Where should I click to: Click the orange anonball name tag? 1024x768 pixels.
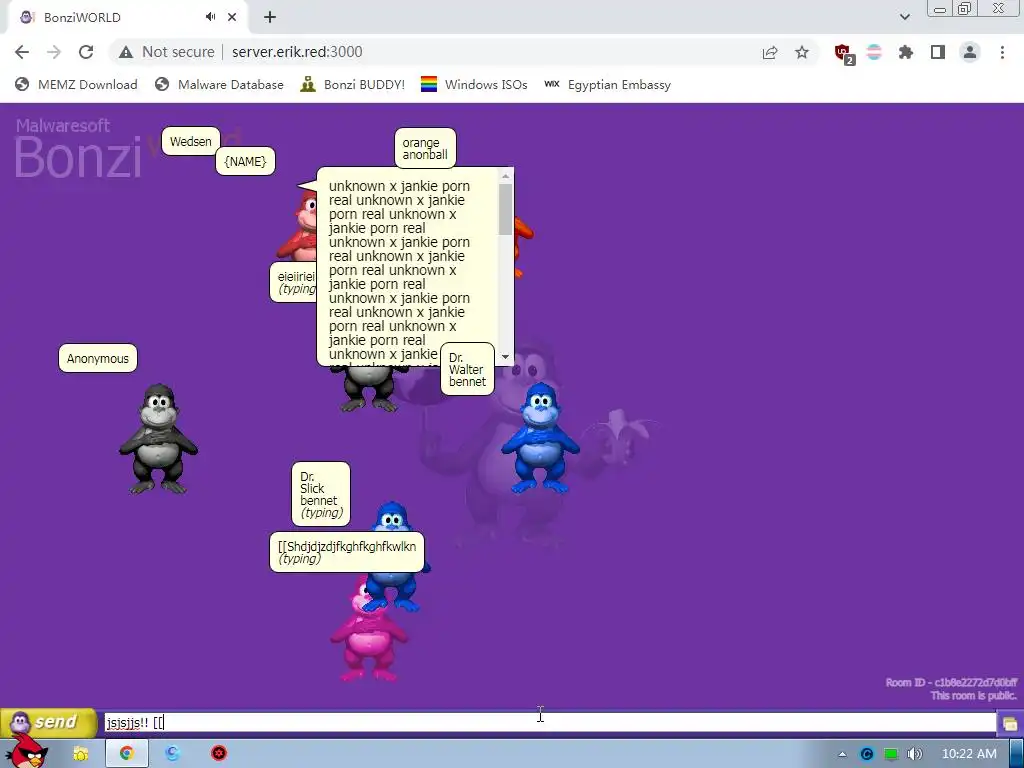point(425,148)
